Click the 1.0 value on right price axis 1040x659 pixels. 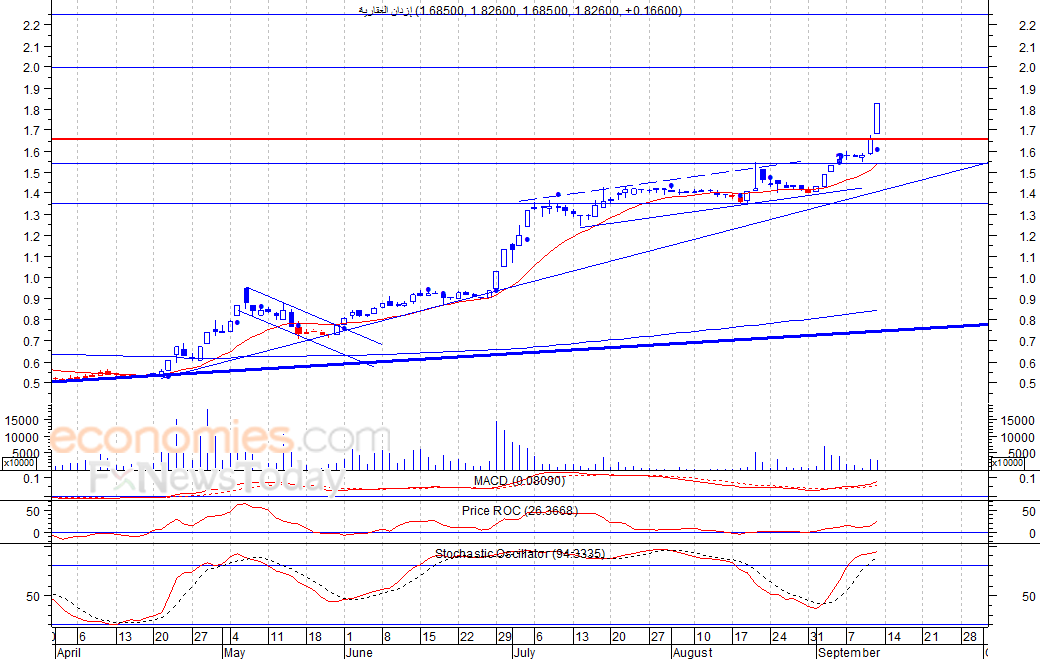pos(1027,278)
